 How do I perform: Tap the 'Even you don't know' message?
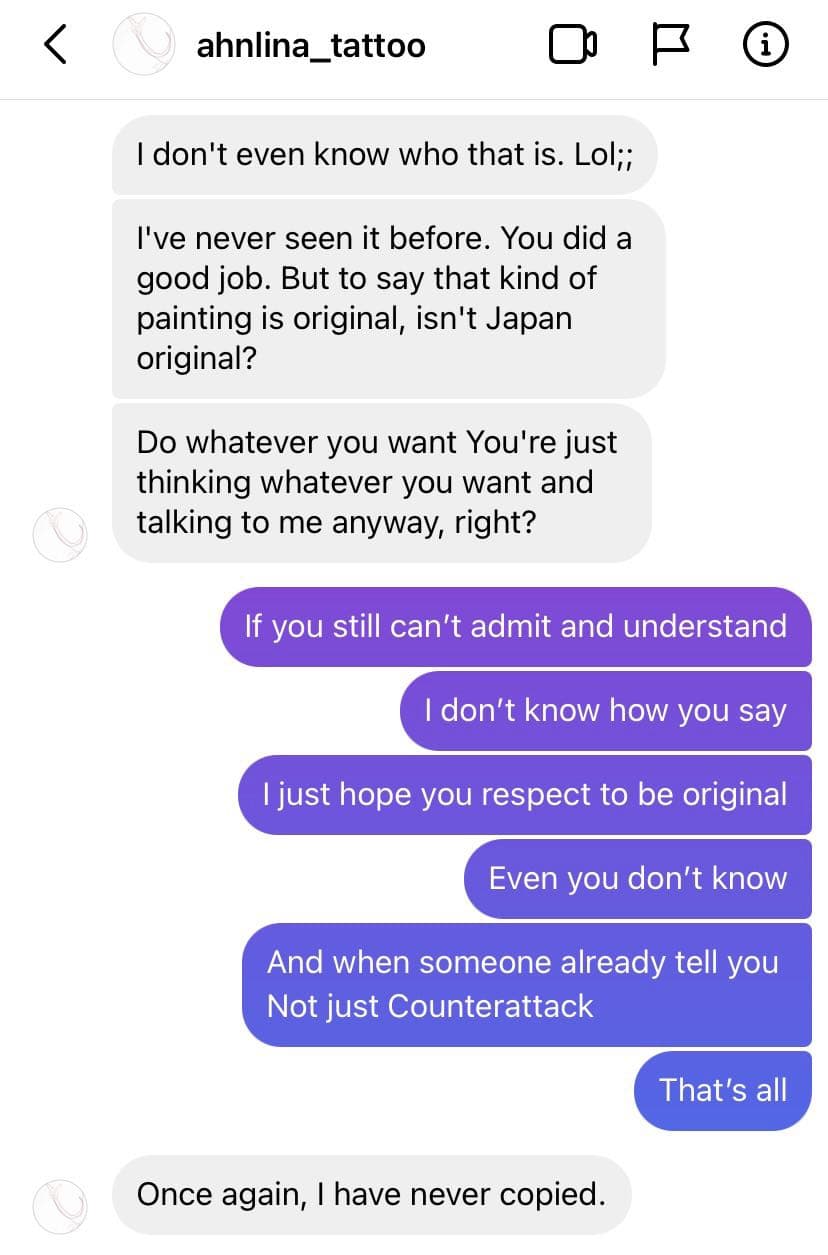[x=637, y=879]
